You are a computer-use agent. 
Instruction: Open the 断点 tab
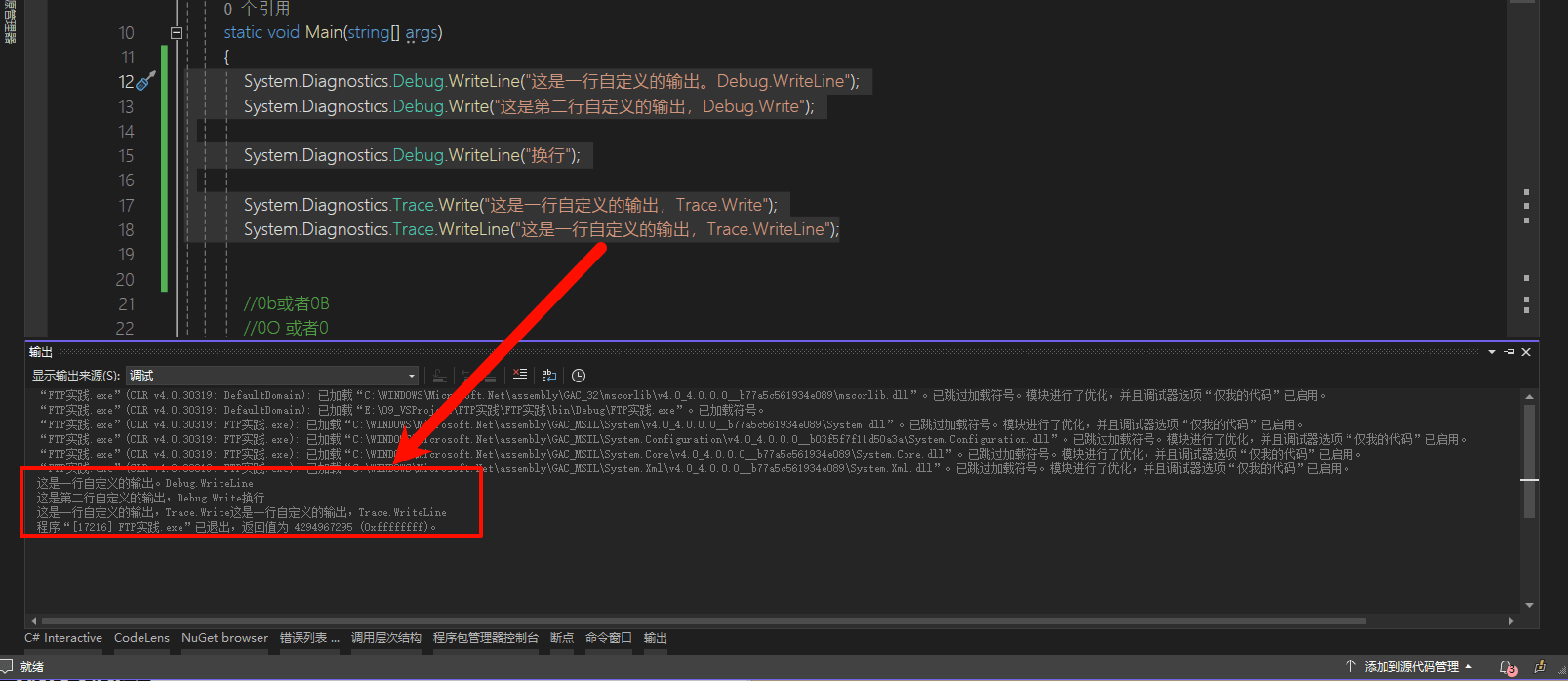(562, 638)
